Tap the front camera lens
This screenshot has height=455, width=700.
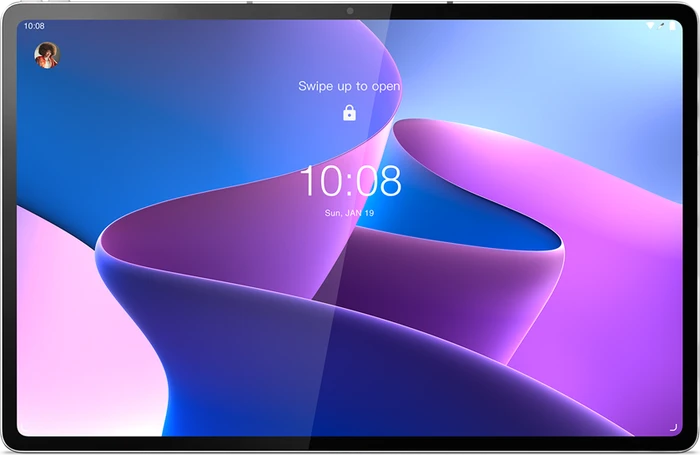[x=350, y=11]
